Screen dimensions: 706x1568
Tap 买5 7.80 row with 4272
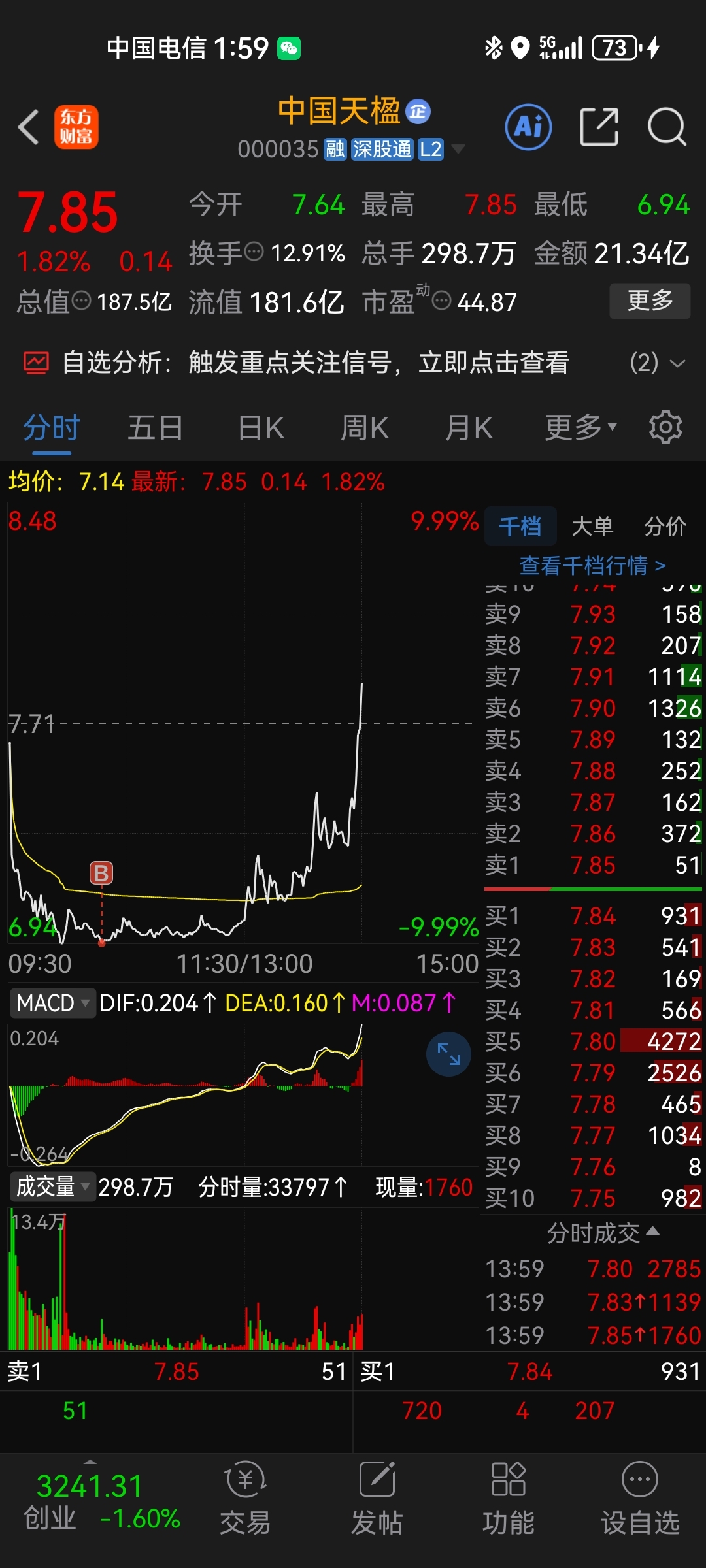click(593, 1041)
